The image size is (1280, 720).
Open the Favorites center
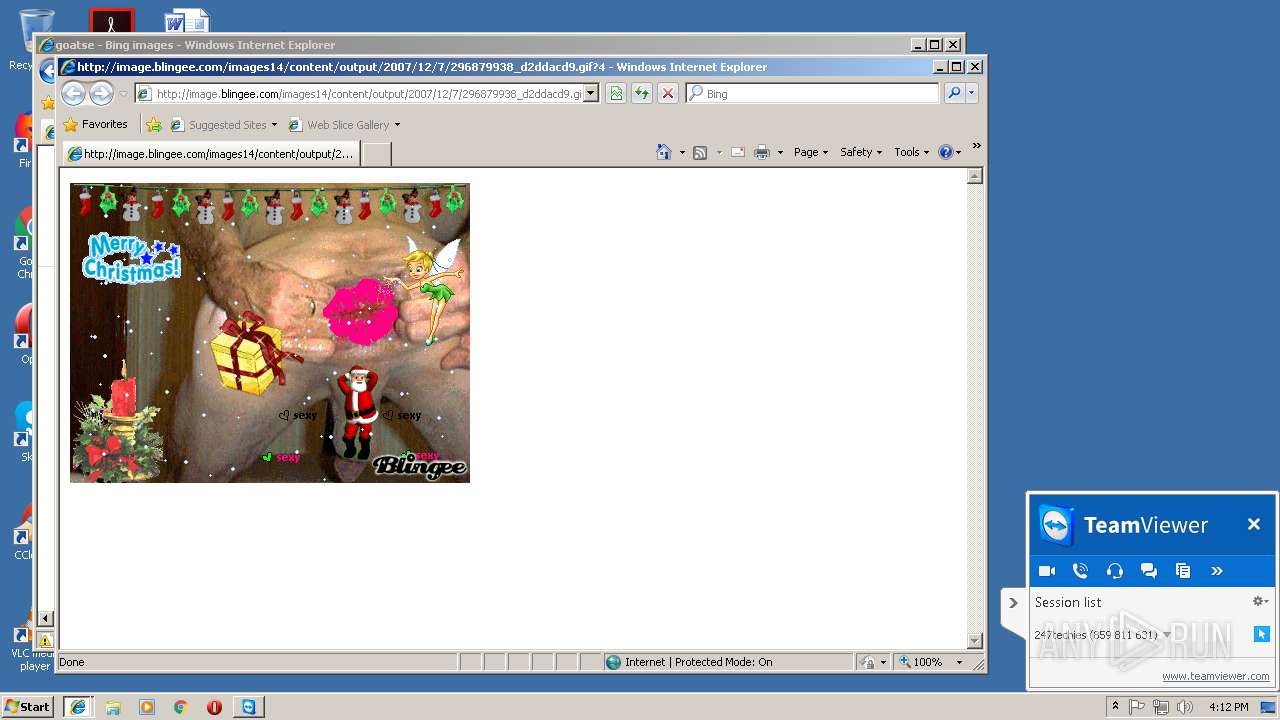pos(95,125)
